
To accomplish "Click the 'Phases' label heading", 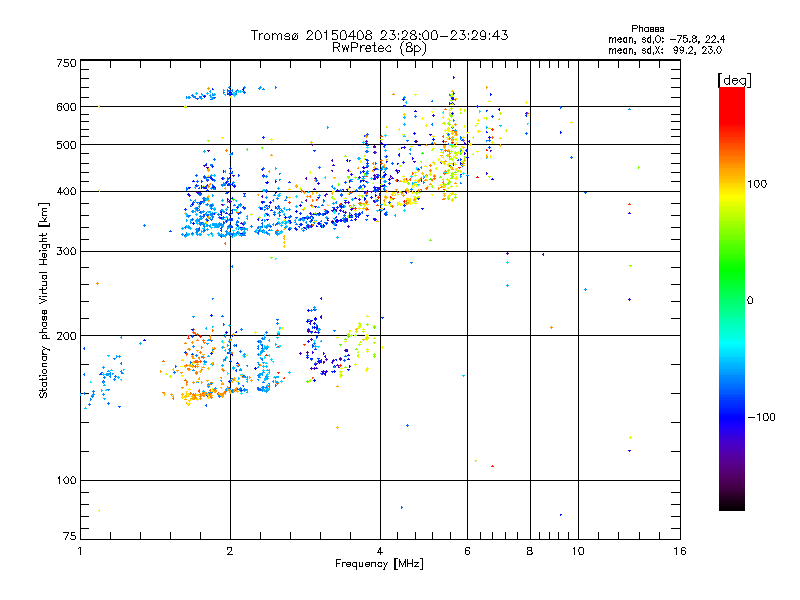I will [647, 29].
